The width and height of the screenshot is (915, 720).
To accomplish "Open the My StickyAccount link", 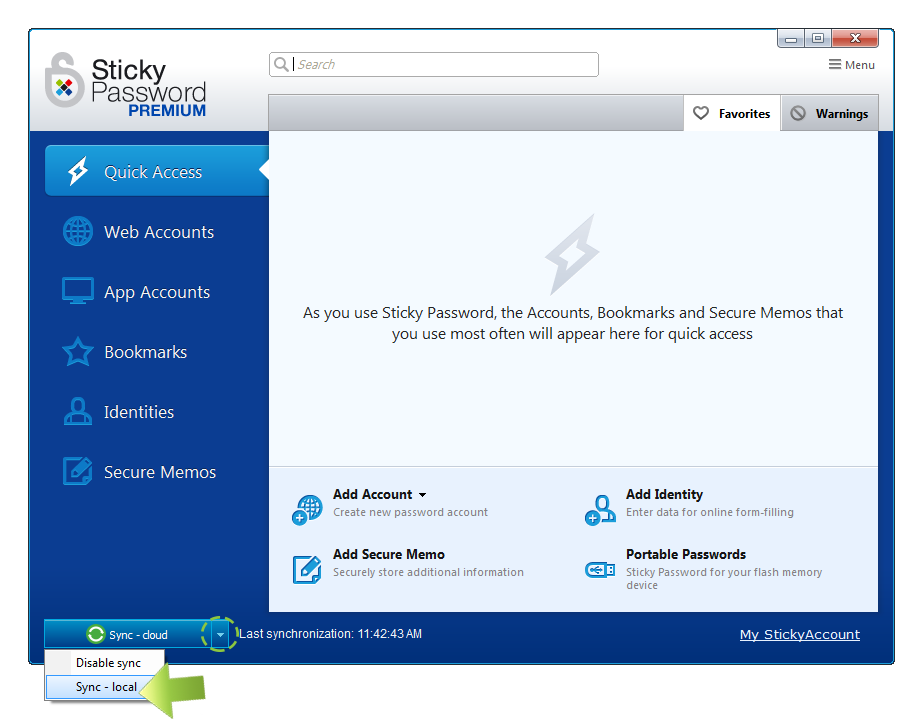I will (x=799, y=634).
